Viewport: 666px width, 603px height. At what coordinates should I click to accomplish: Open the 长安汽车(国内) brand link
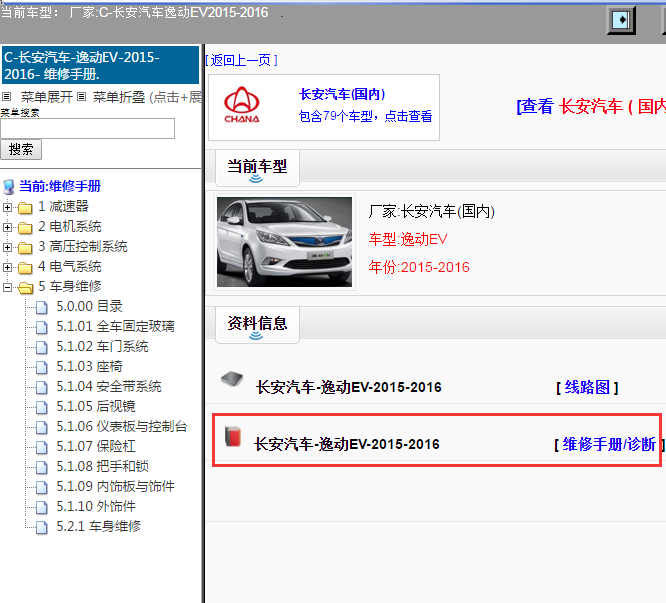pyautogui.click(x=342, y=94)
